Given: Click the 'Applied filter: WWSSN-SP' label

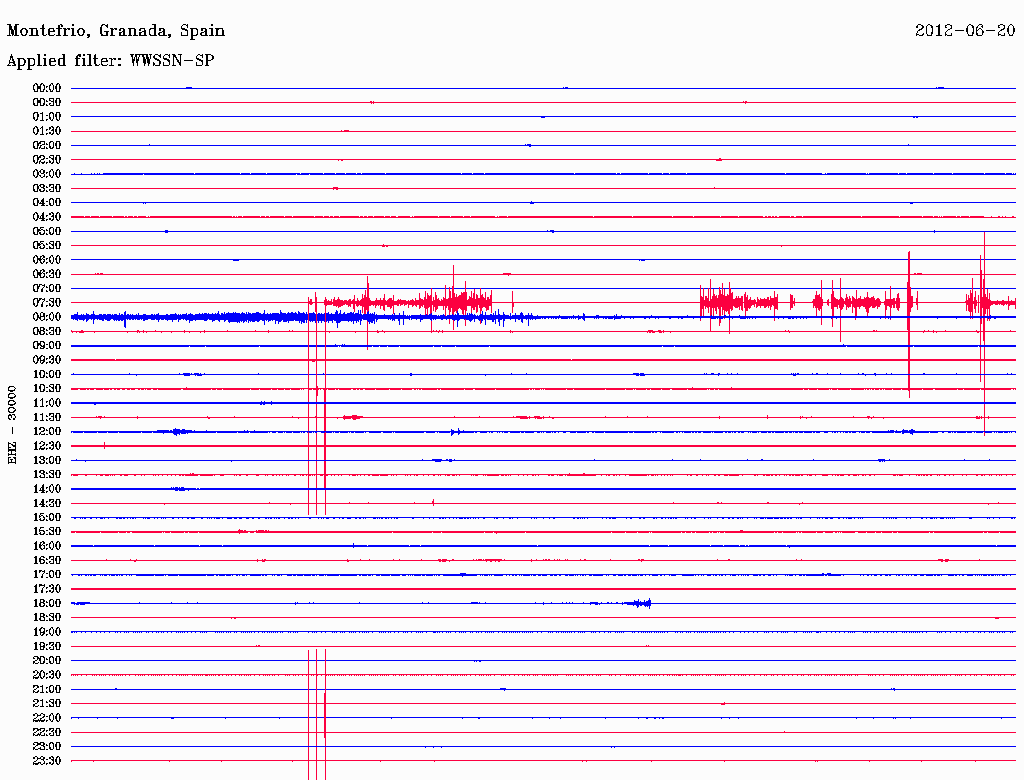Looking at the screenshot, I should click(x=110, y=61).
